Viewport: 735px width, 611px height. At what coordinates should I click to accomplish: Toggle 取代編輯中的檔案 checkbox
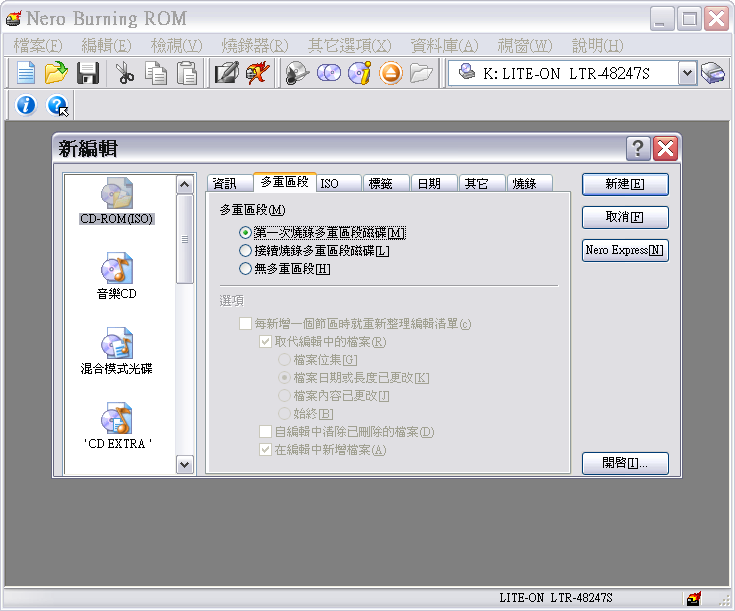tap(323, 342)
